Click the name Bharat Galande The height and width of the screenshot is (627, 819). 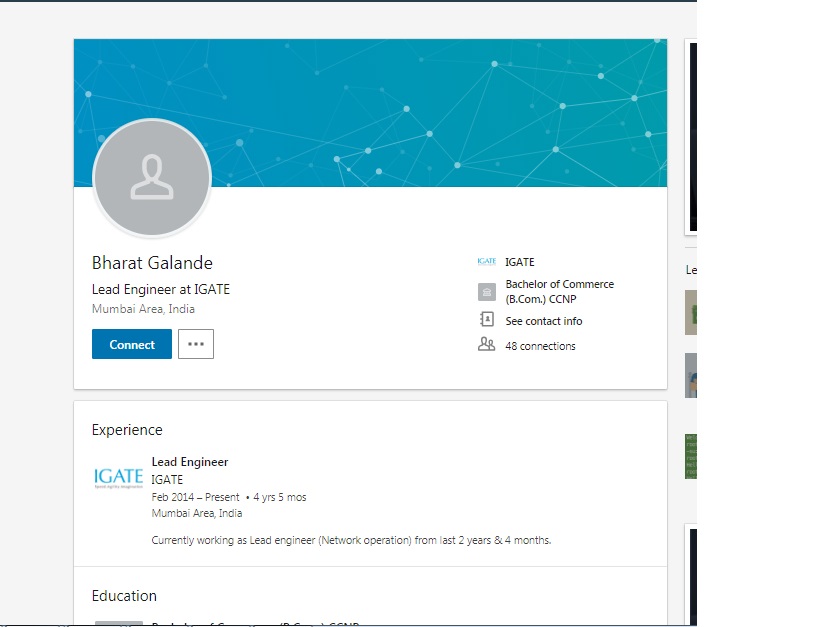pyautogui.click(x=152, y=262)
